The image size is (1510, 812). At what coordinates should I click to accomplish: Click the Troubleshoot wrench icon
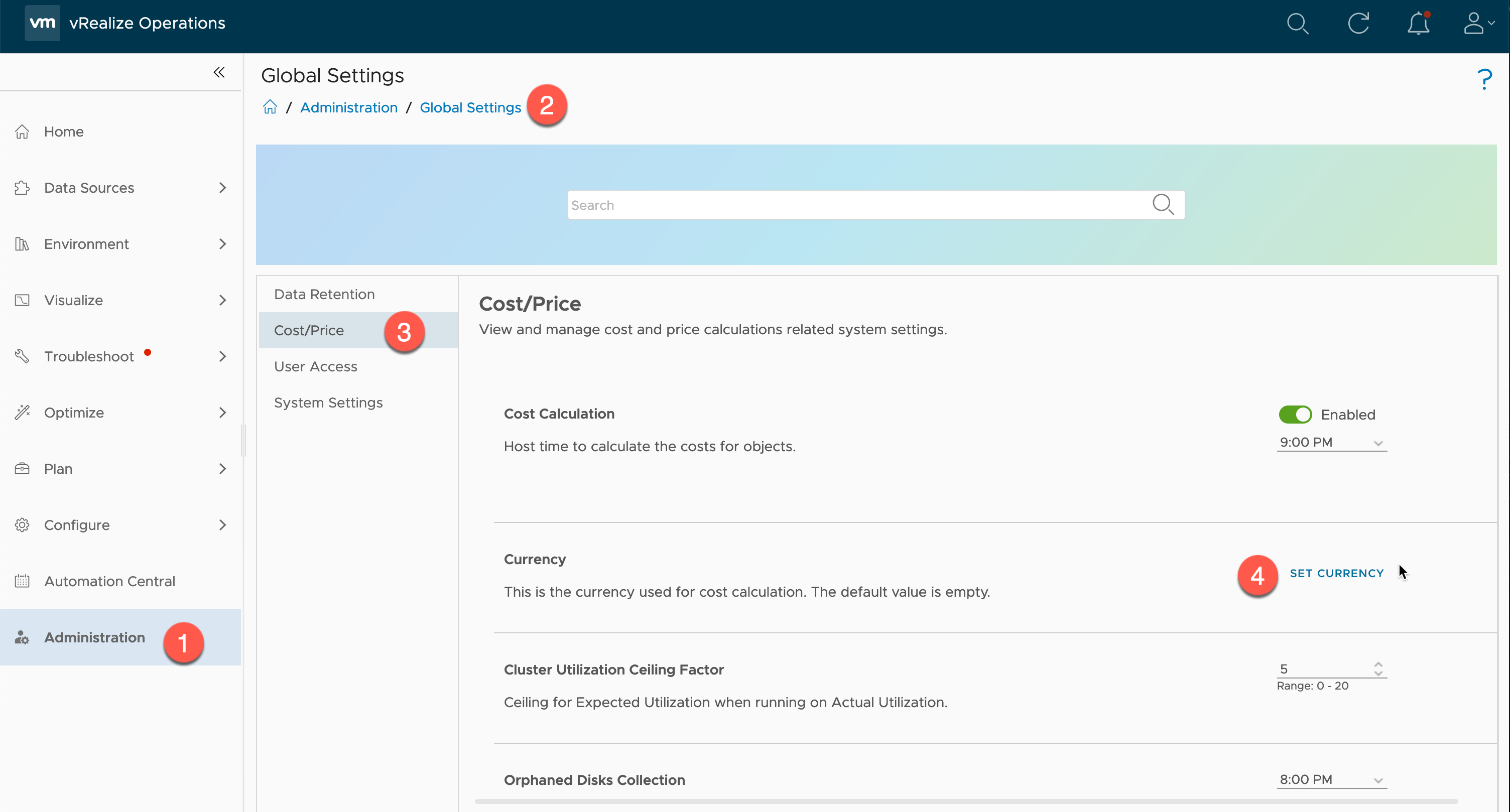tap(22, 357)
